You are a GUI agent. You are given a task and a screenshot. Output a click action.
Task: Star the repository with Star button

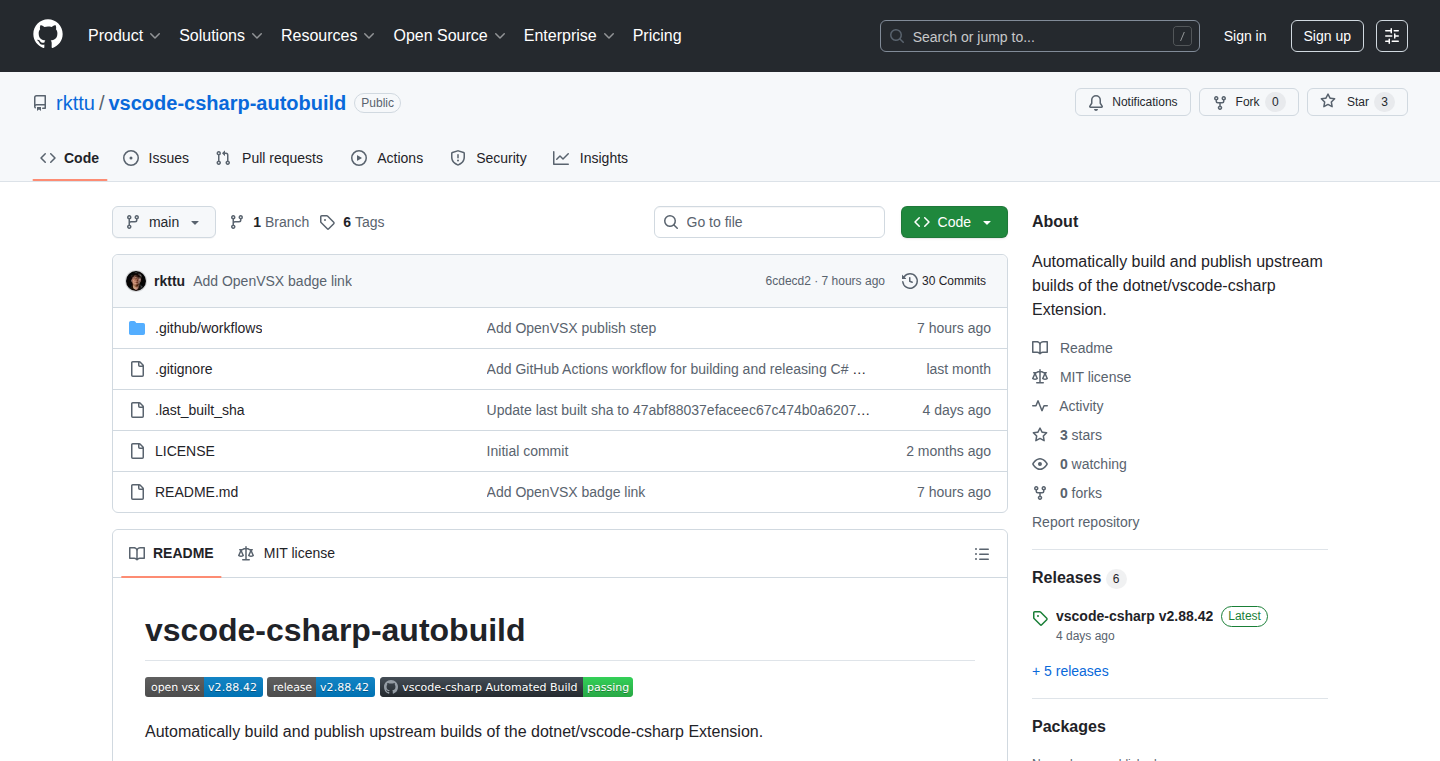pyautogui.click(x=1357, y=102)
